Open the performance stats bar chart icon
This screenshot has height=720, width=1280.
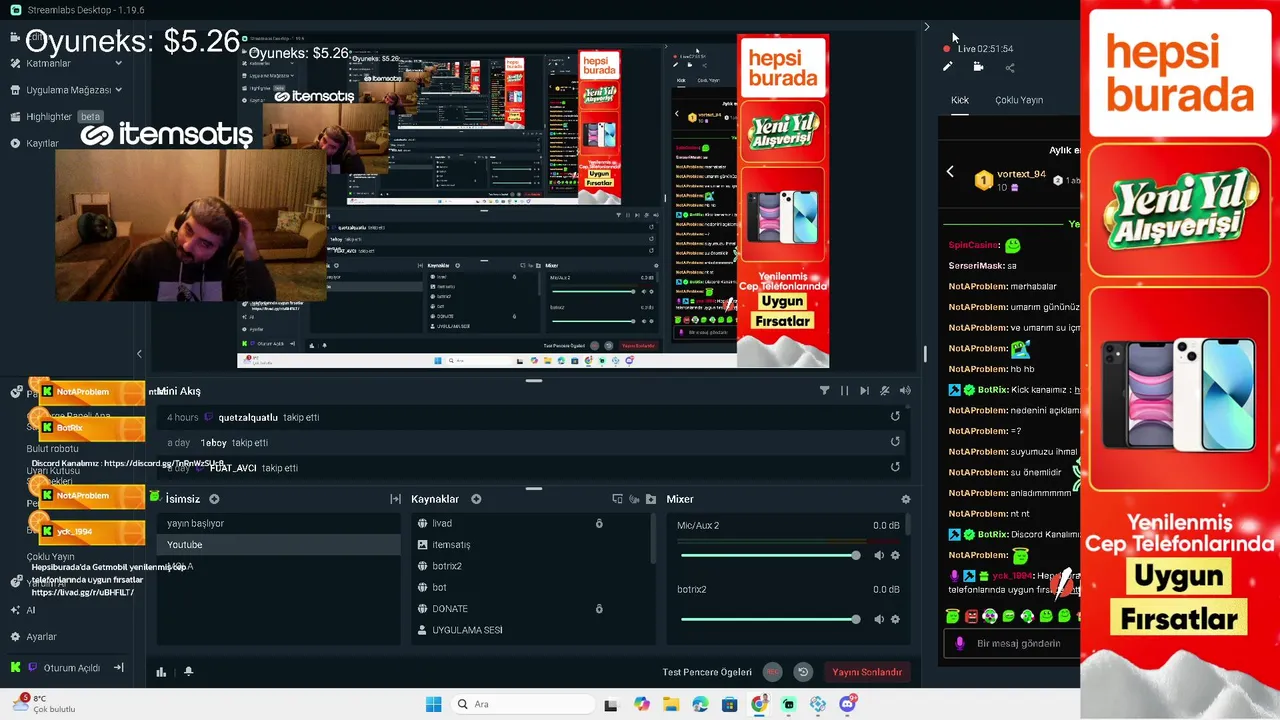[161, 672]
